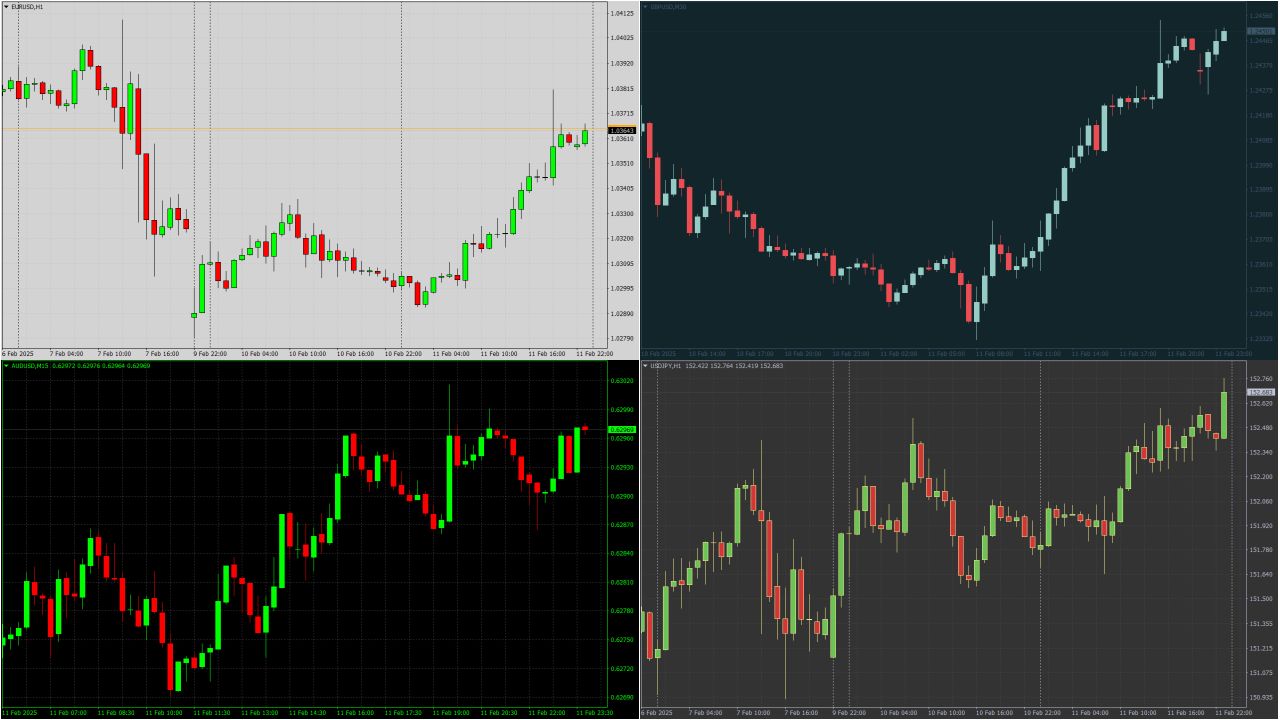The width and height of the screenshot is (1280, 720).
Task: Click the EURUSD,H1 chart title label
Action: click(25, 7)
